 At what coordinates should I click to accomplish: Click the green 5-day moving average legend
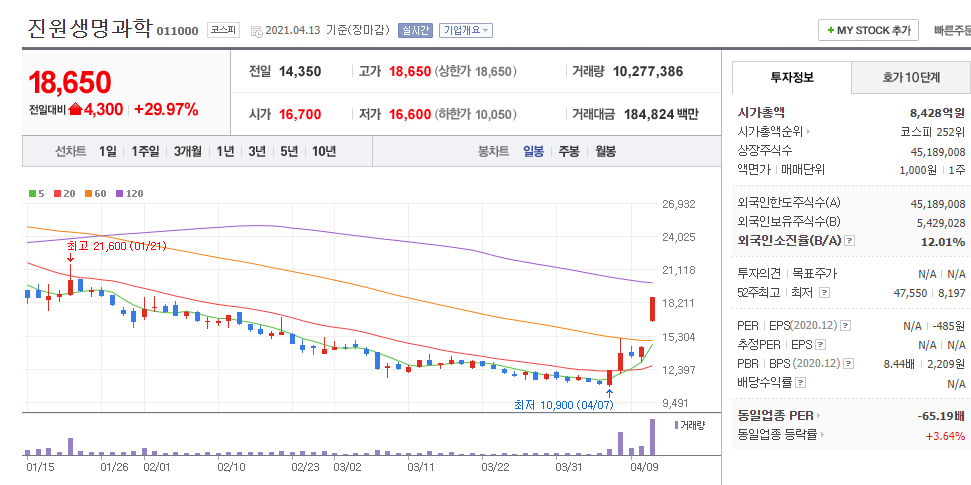[37, 193]
